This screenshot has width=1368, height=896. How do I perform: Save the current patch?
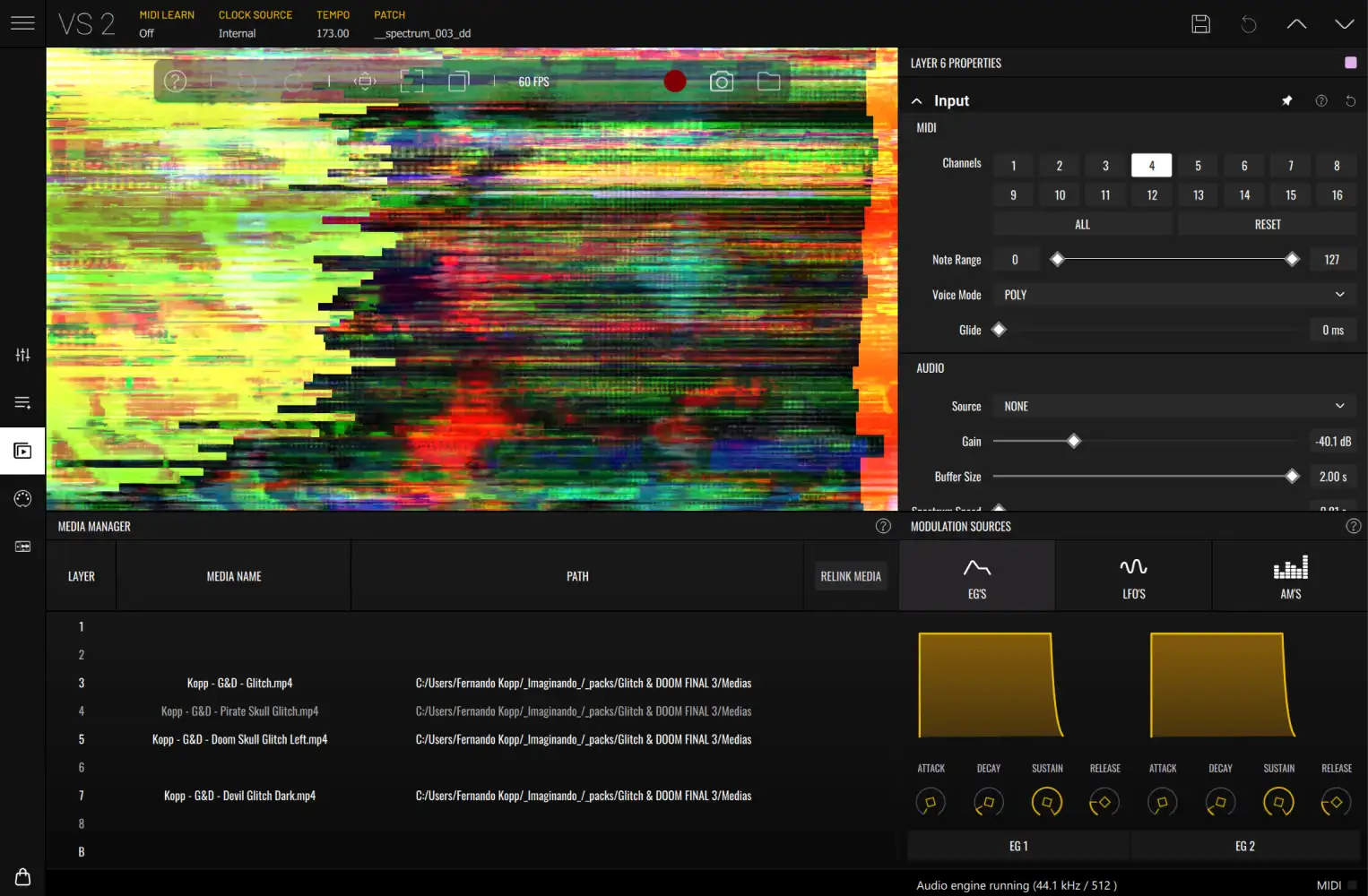1201,24
